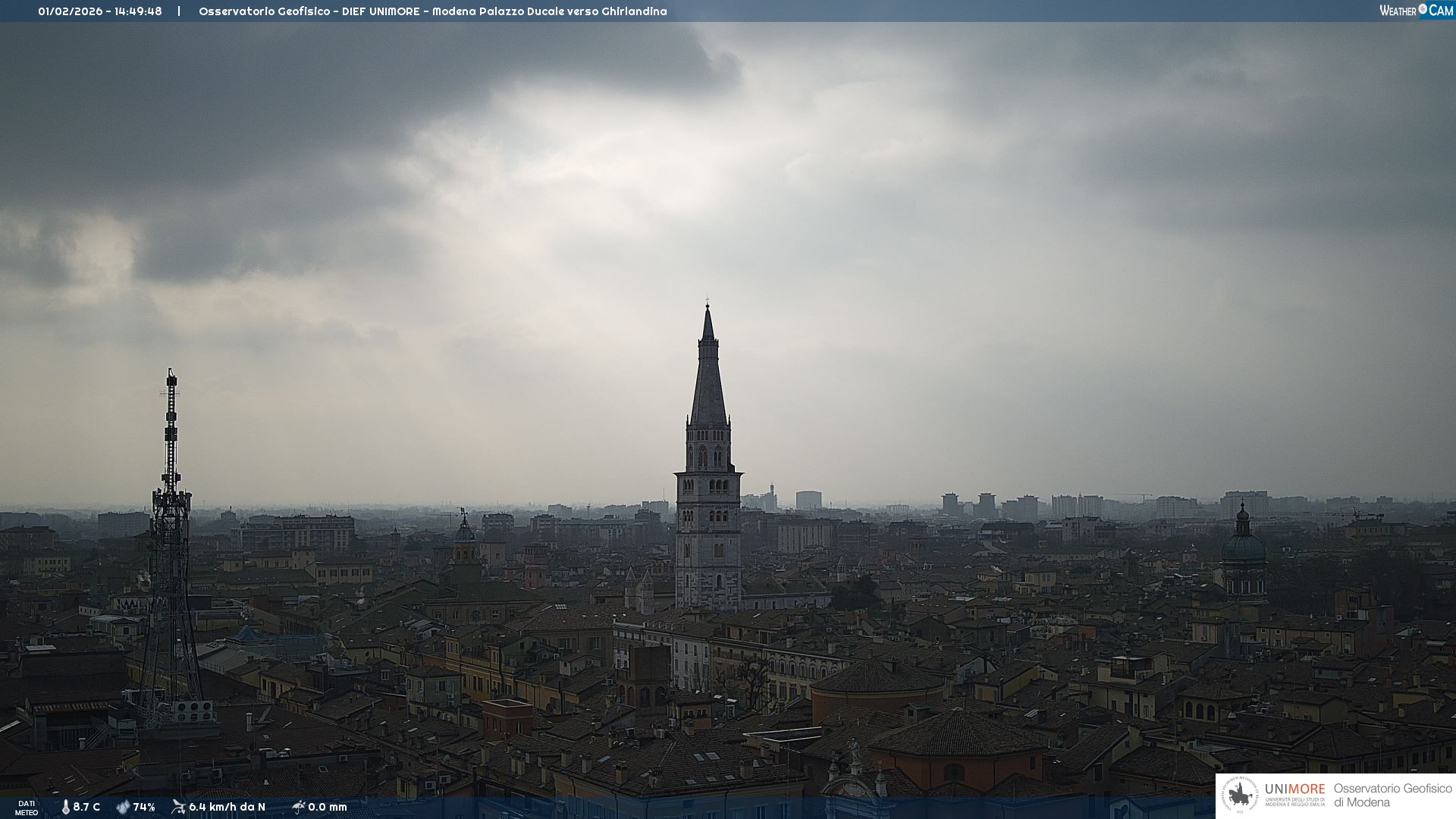Click the DATI METEO label

pos(27,808)
